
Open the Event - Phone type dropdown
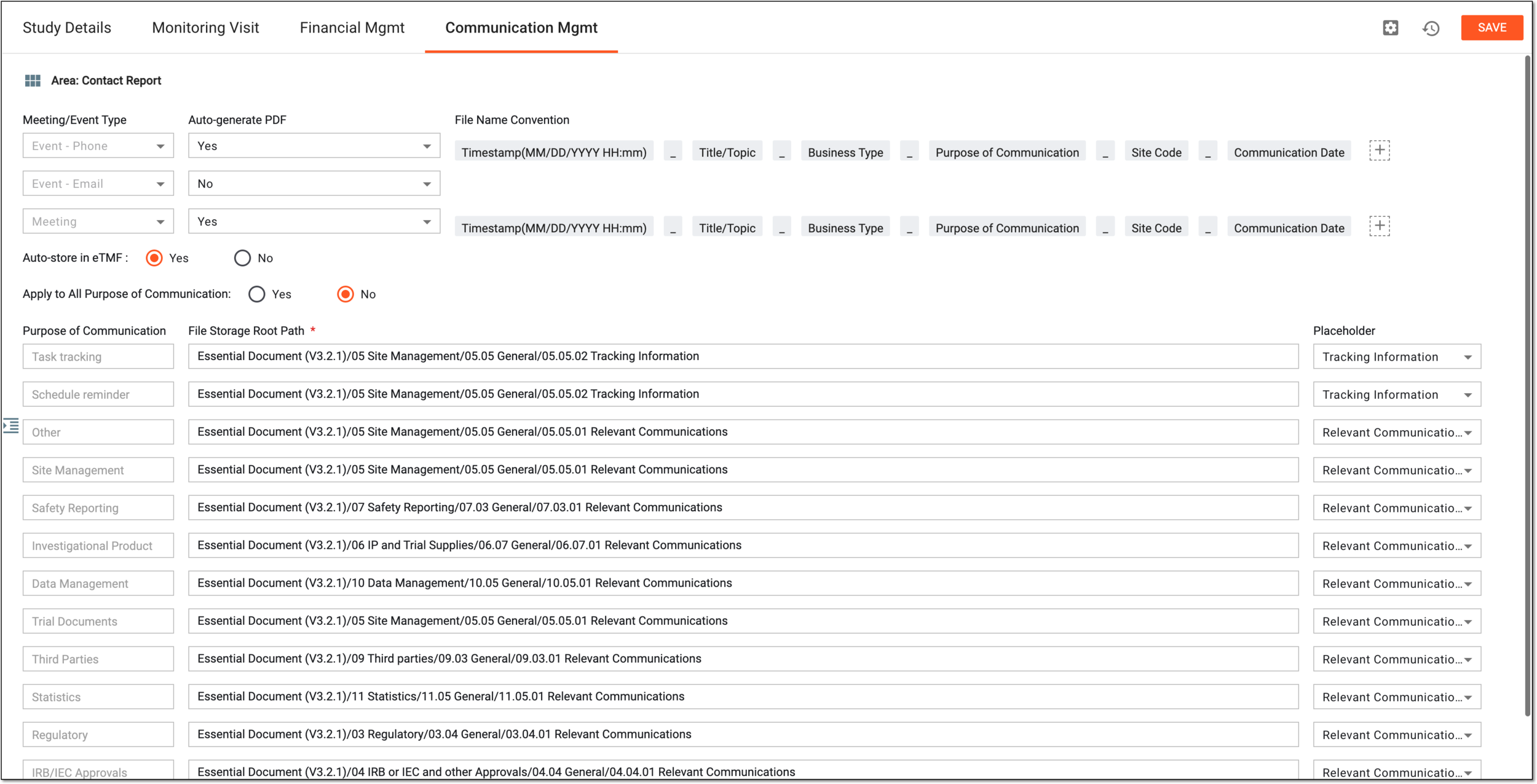pyautogui.click(x=98, y=146)
